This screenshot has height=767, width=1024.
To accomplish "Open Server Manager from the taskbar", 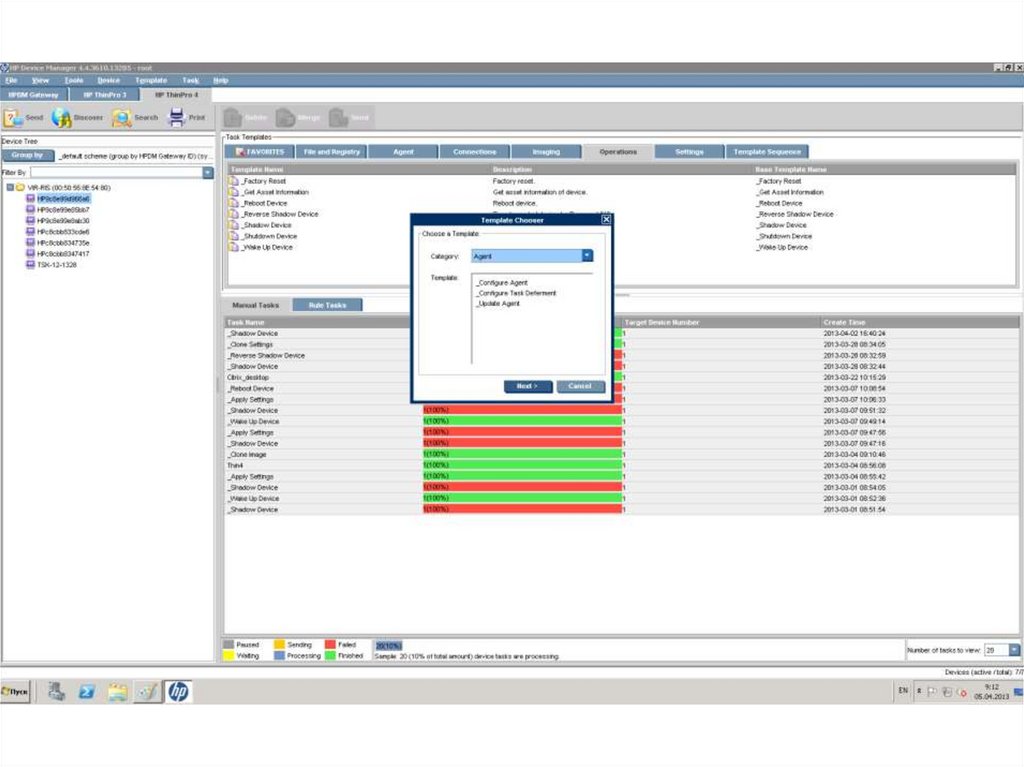I will (56, 691).
